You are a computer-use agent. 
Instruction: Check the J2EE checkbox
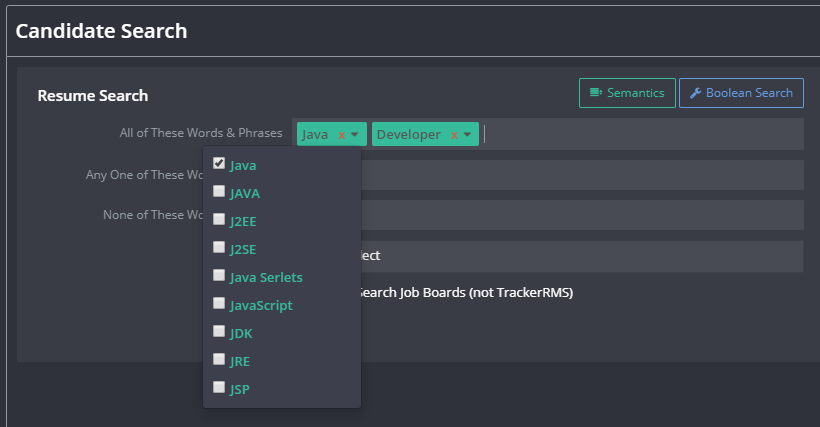tap(219, 220)
